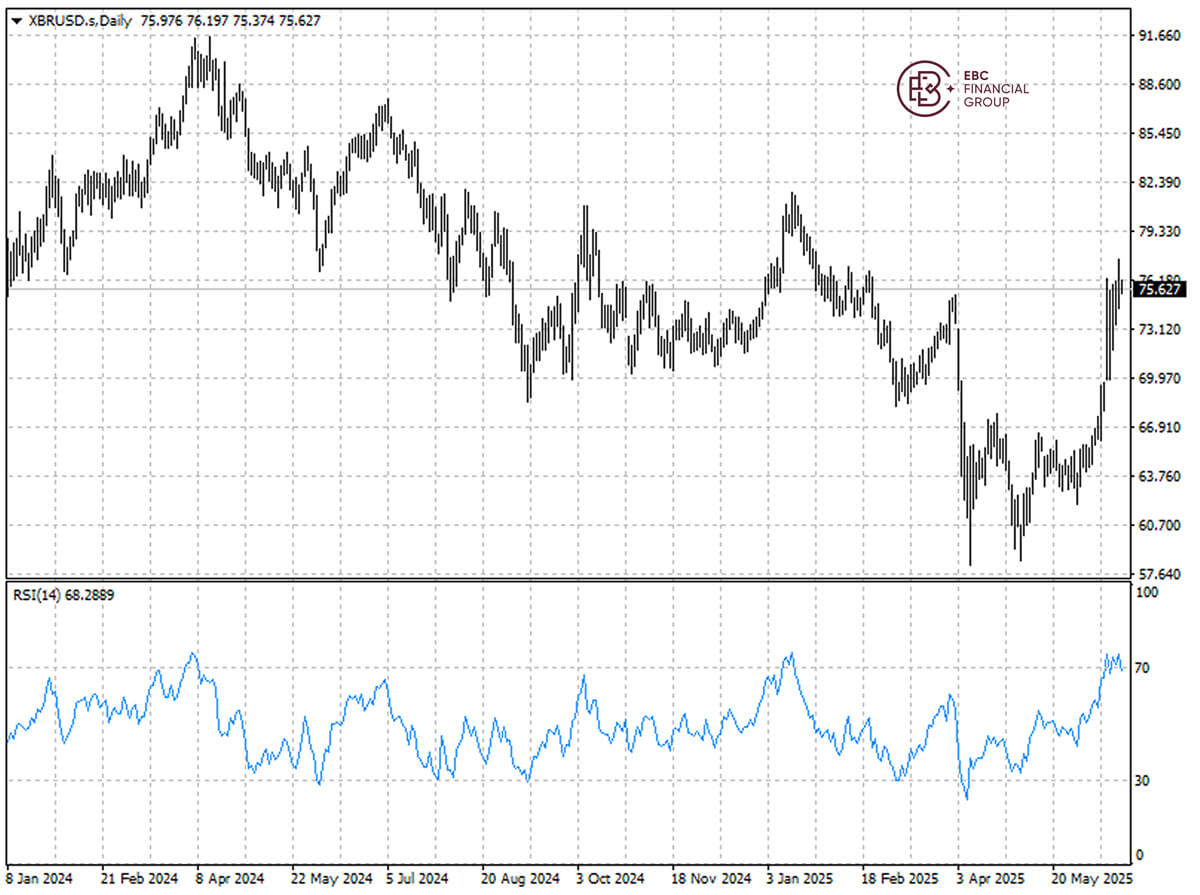Viewport: 1200px width, 895px height.
Task: Select the 3 Jan 2025 date marker
Action: coord(800,877)
